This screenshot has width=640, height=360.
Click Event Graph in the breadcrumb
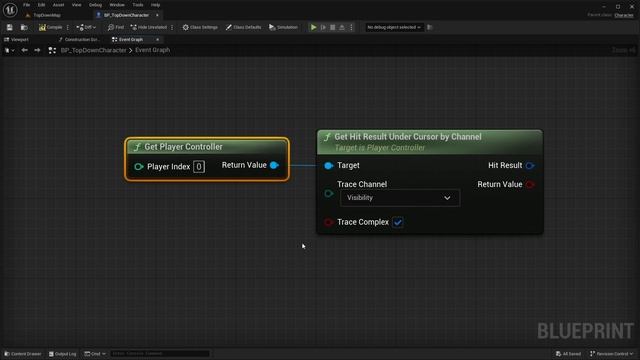[x=153, y=50]
